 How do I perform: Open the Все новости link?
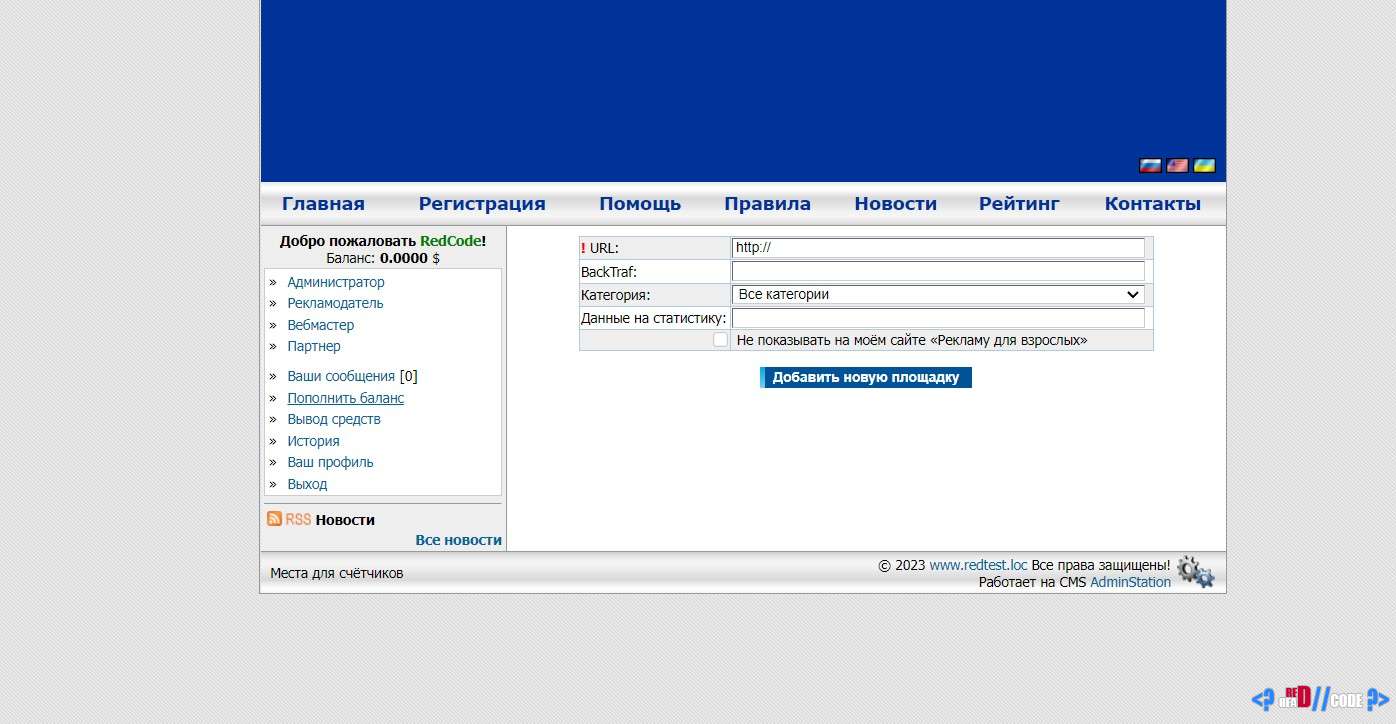click(458, 540)
